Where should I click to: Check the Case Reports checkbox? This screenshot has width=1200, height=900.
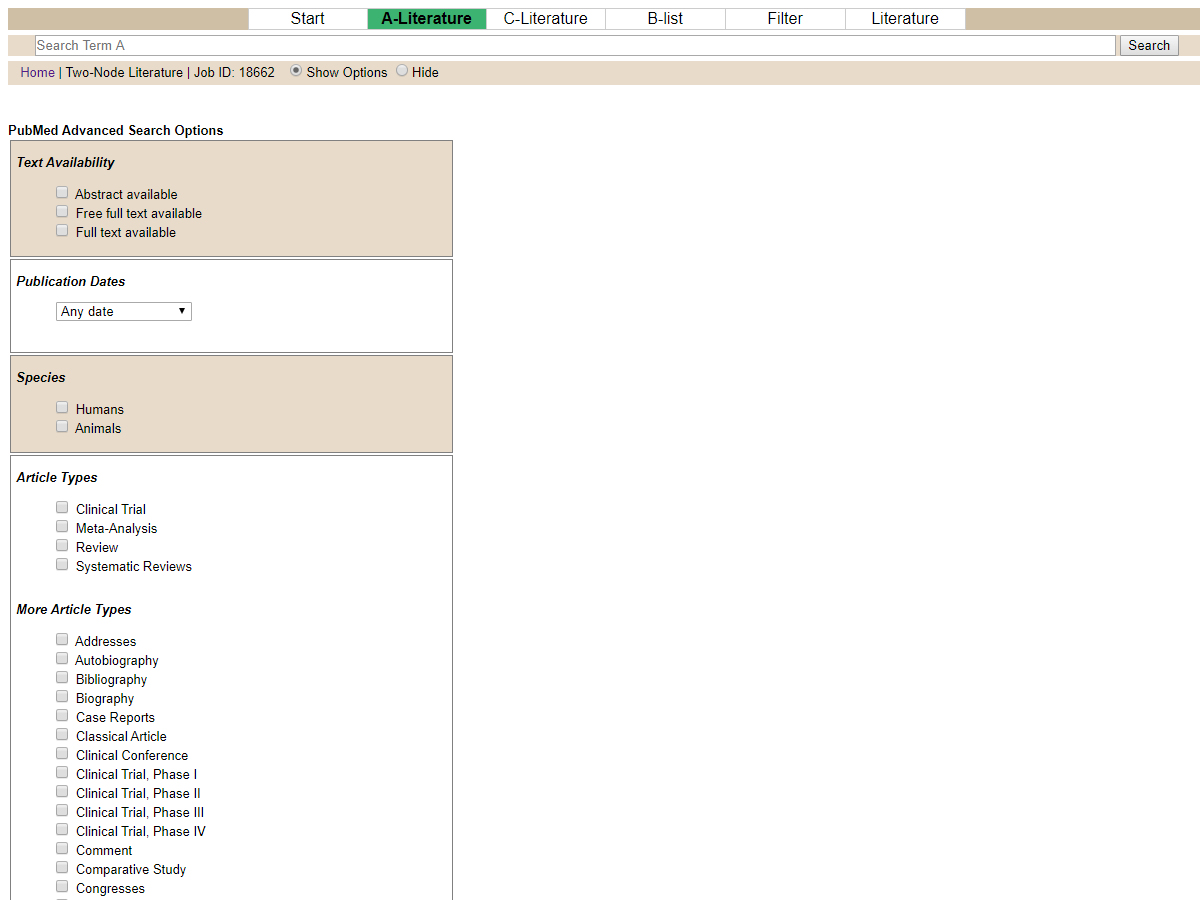pyautogui.click(x=62, y=716)
